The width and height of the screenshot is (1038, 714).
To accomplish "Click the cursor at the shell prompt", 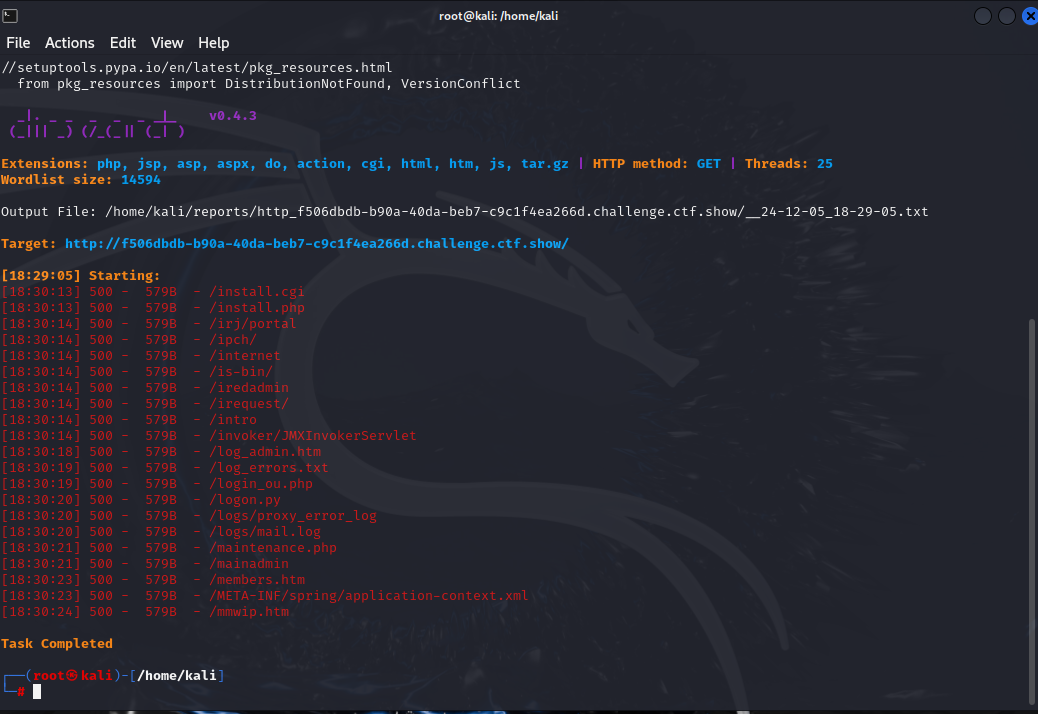I will [37, 692].
